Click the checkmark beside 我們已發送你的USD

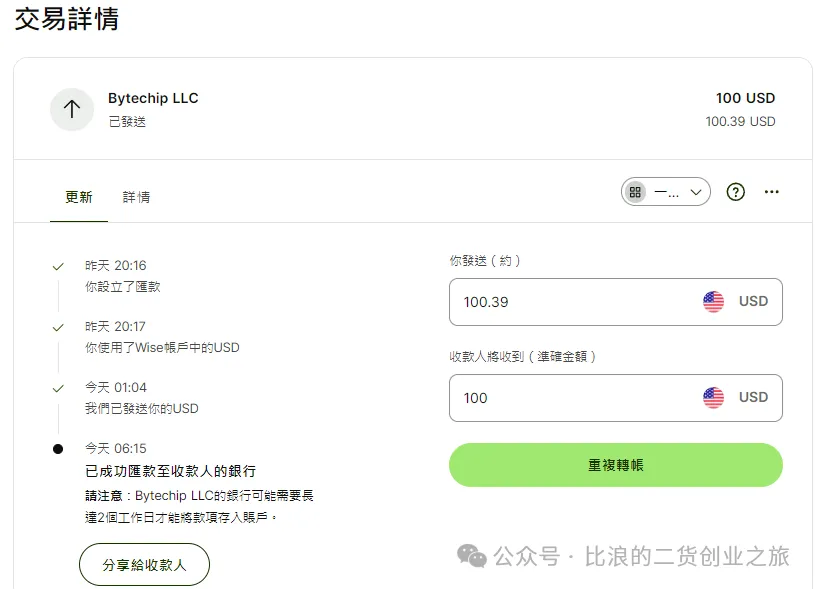click(x=58, y=388)
